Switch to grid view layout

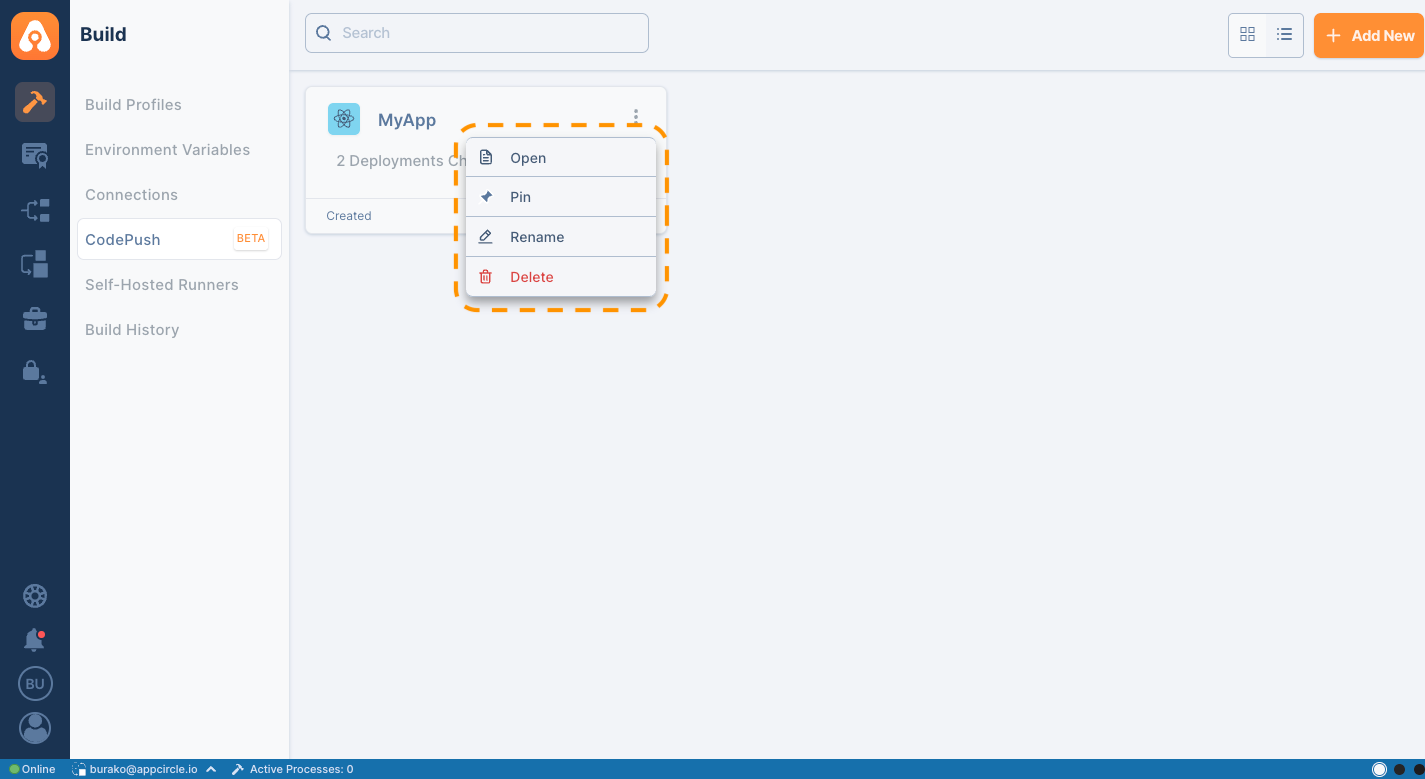click(x=1247, y=35)
